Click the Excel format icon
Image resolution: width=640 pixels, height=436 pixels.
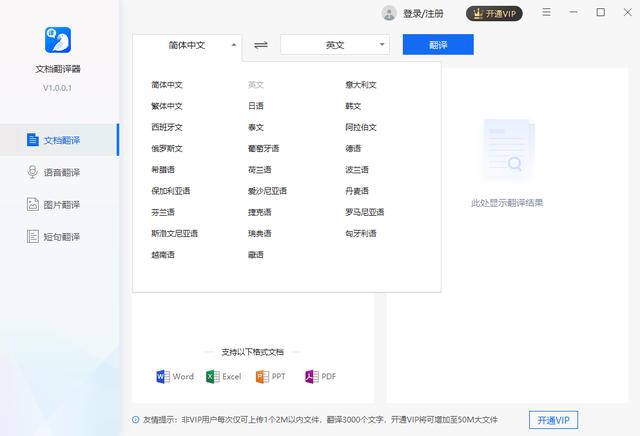tap(213, 376)
